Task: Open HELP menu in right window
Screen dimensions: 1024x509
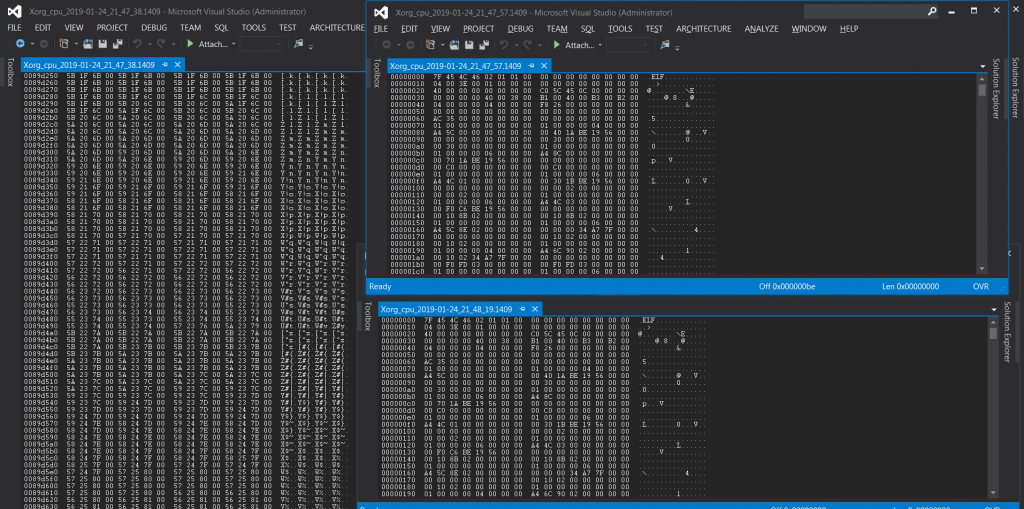Action: point(849,29)
